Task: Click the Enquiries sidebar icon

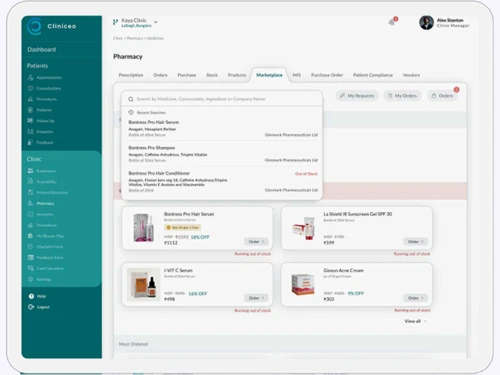Action: point(30,132)
